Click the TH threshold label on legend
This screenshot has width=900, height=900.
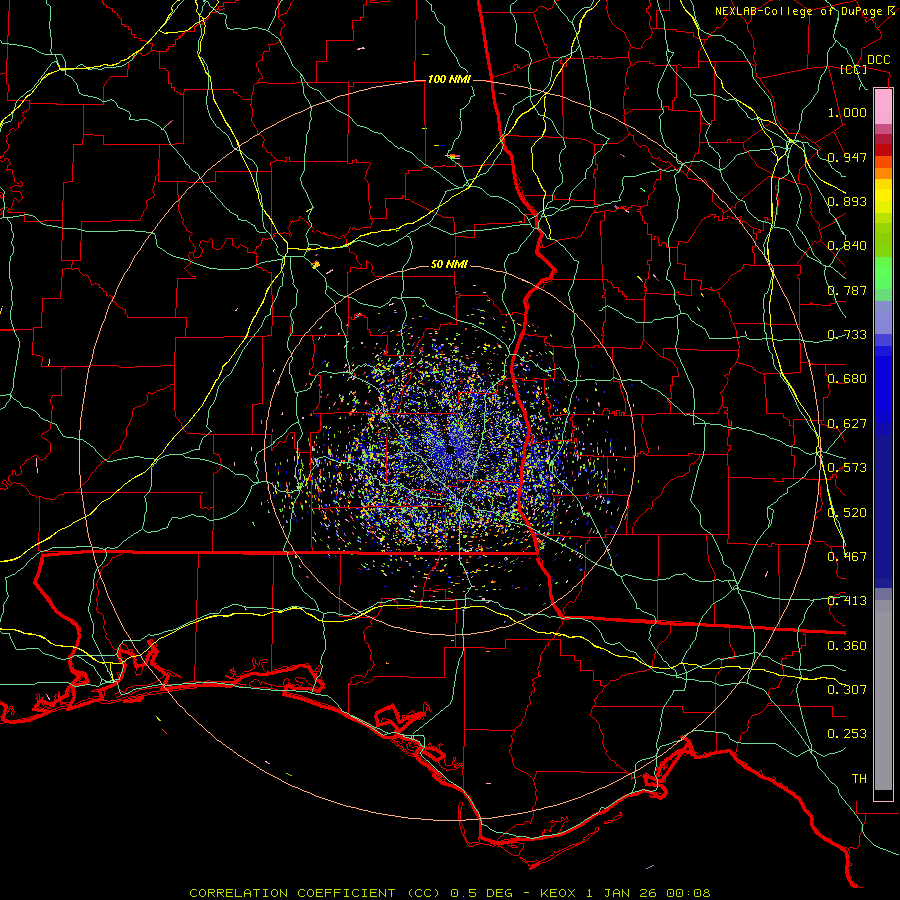[x=859, y=779]
